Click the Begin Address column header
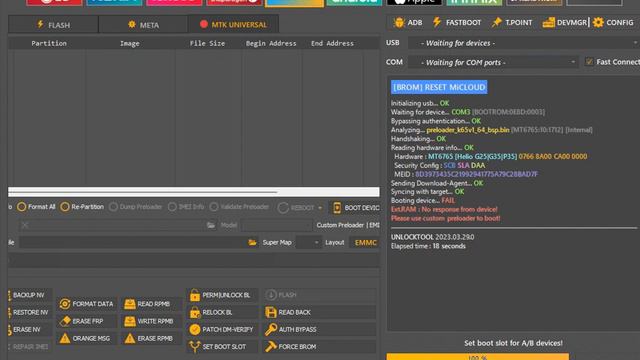This screenshot has height=360, width=640. click(271, 43)
